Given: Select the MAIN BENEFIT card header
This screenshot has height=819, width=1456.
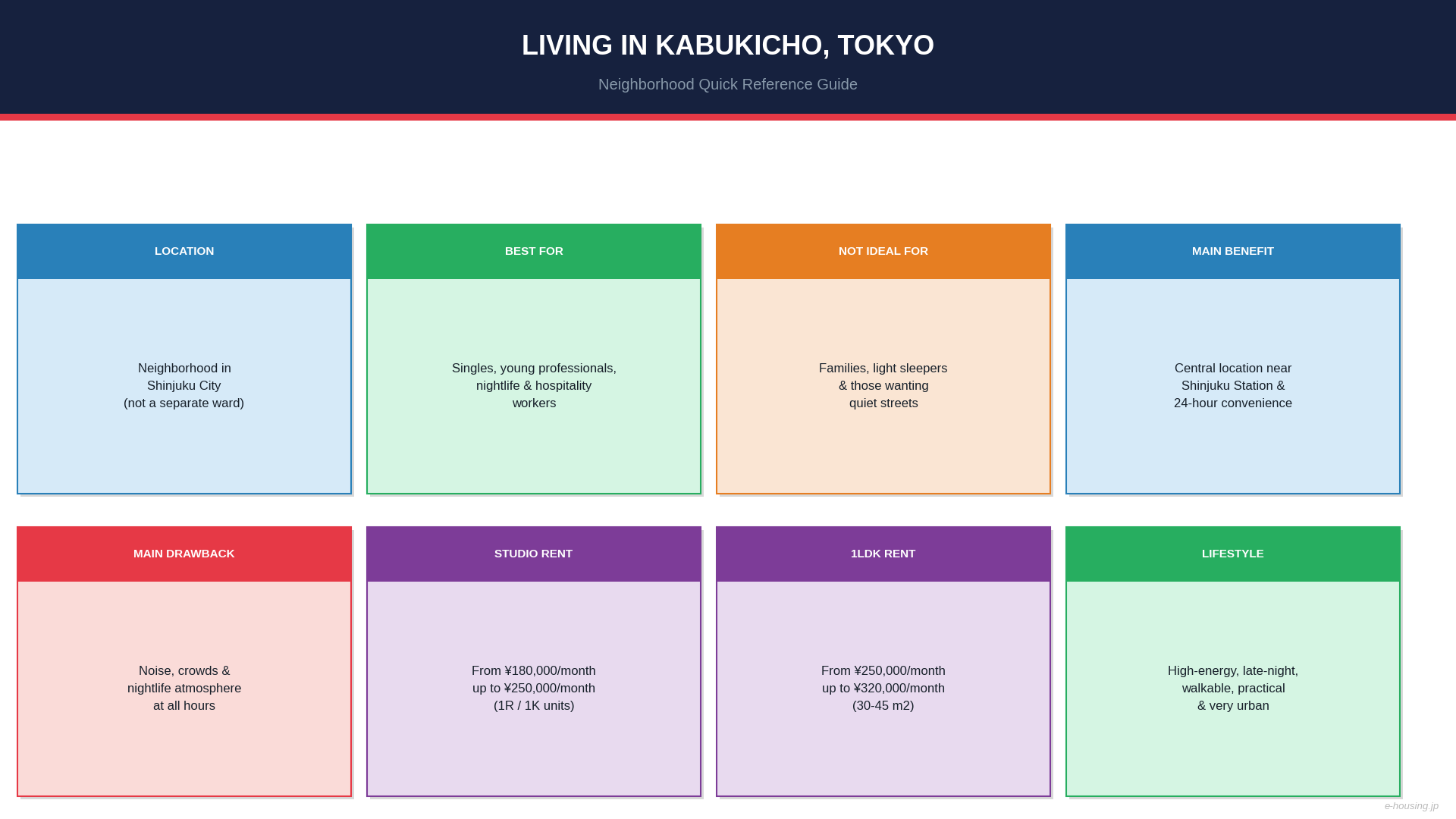Looking at the screenshot, I should 1233,251.
